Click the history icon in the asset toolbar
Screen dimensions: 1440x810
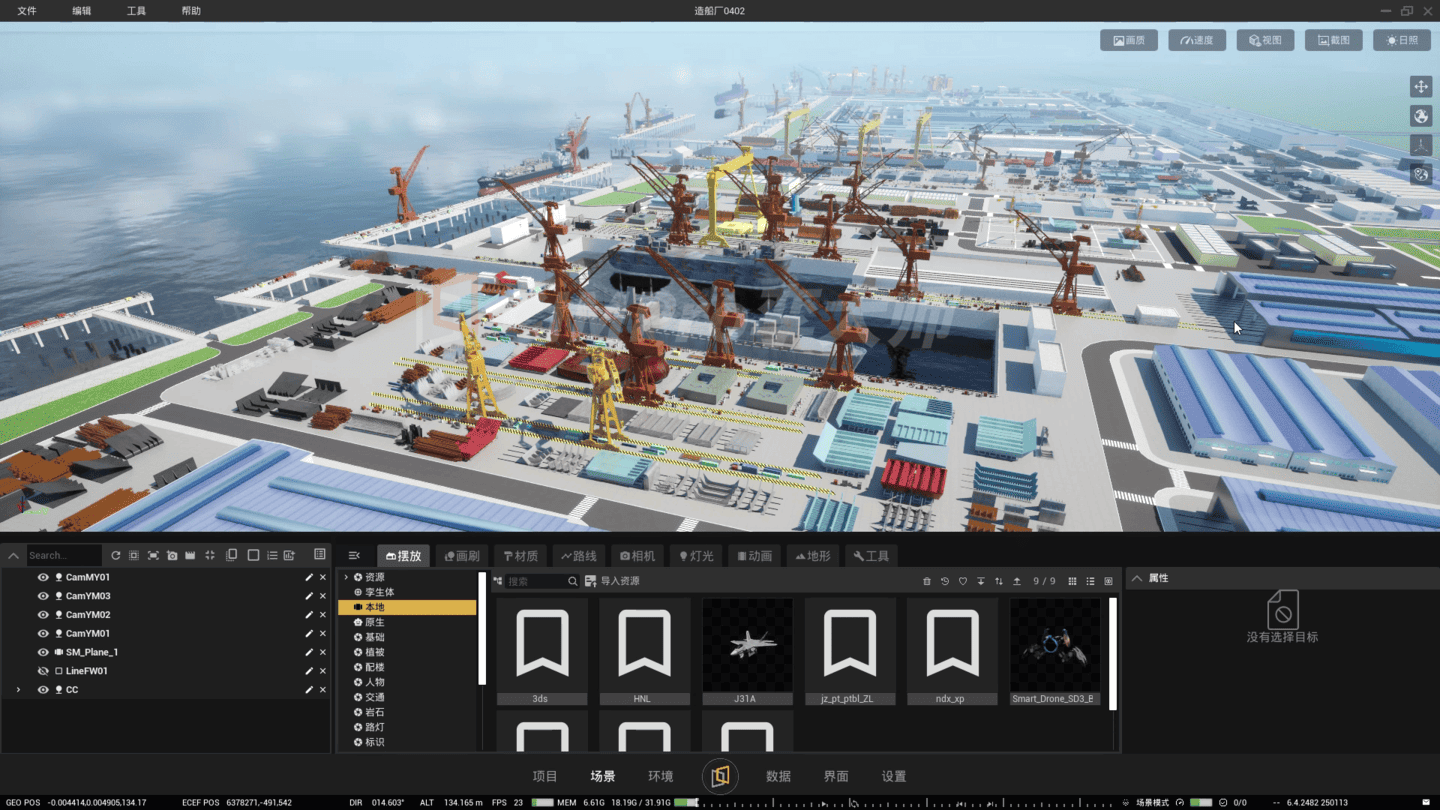pyautogui.click(x=945, y=581)
